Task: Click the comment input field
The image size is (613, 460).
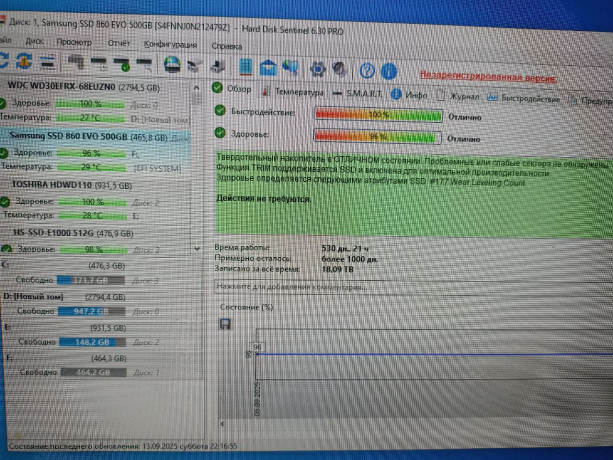Action: (x=413, y=287)
